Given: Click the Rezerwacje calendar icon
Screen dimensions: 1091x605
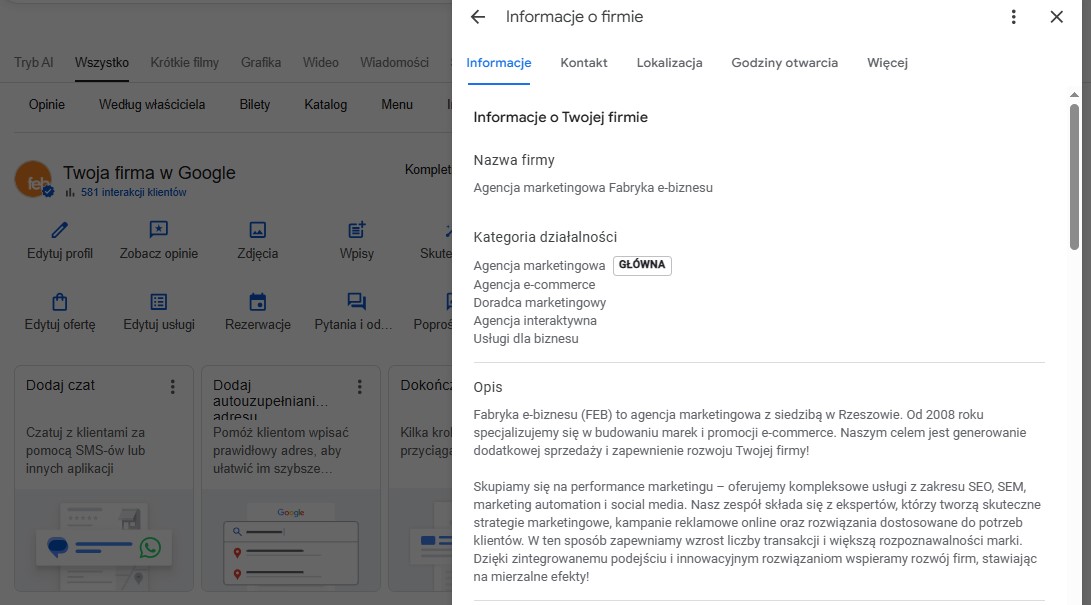Looking at the screenshot, I should [x=257, y=301].
